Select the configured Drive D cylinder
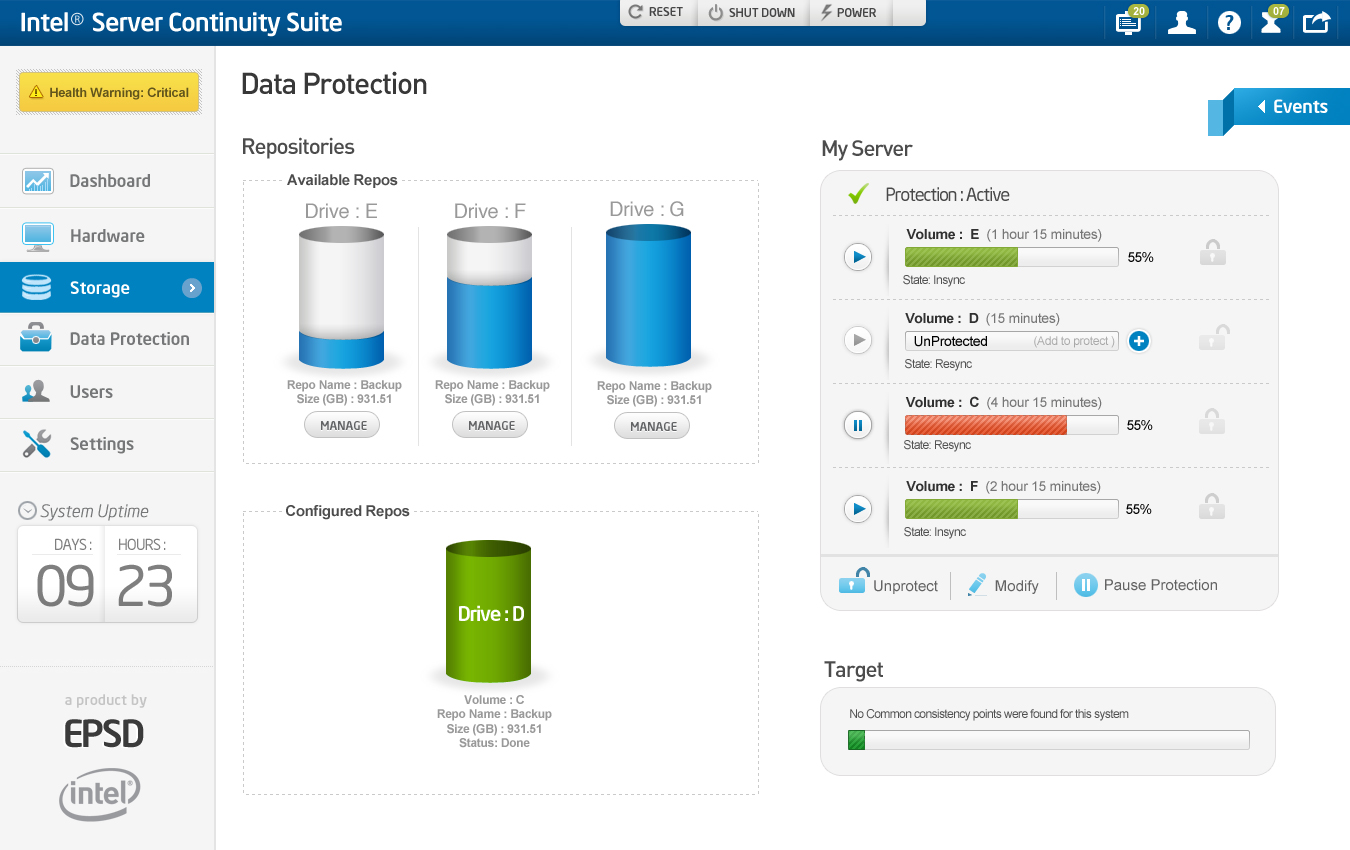This screenshot has width=1350, height=850. [x=489, y=613]
